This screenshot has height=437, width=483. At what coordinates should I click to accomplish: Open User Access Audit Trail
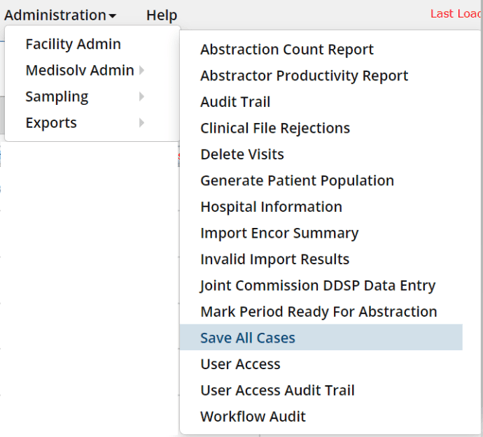277,391
